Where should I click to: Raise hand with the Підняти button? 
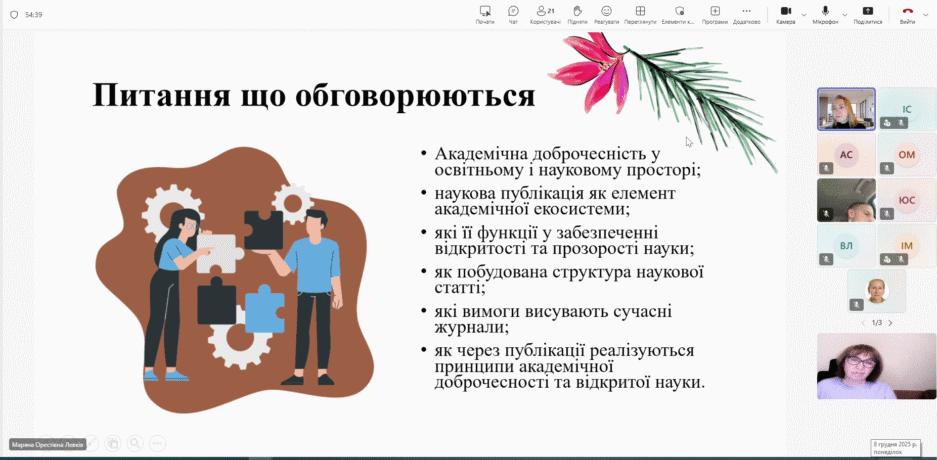point(577,14)
